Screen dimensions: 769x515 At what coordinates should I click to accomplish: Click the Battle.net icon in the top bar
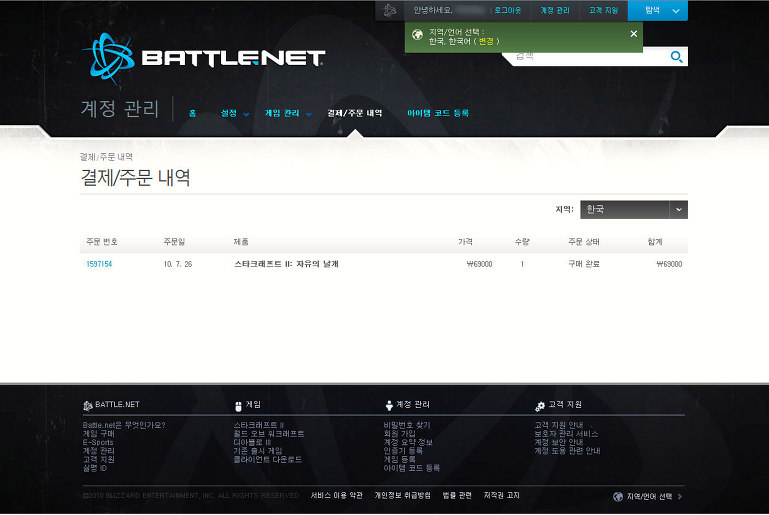[390, 10]
